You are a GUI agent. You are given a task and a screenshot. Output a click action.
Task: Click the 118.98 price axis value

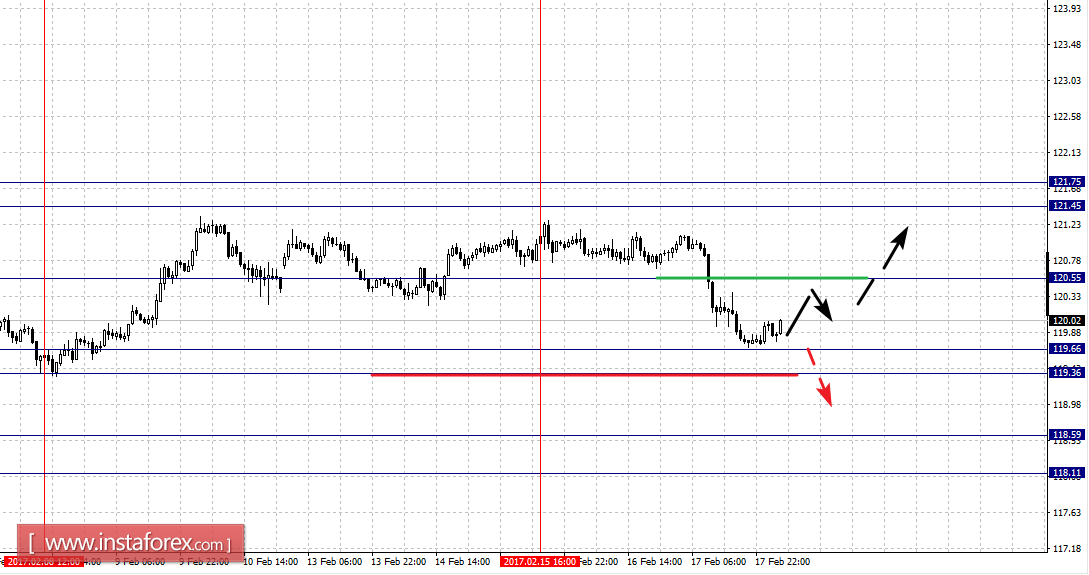(1067, 404)
